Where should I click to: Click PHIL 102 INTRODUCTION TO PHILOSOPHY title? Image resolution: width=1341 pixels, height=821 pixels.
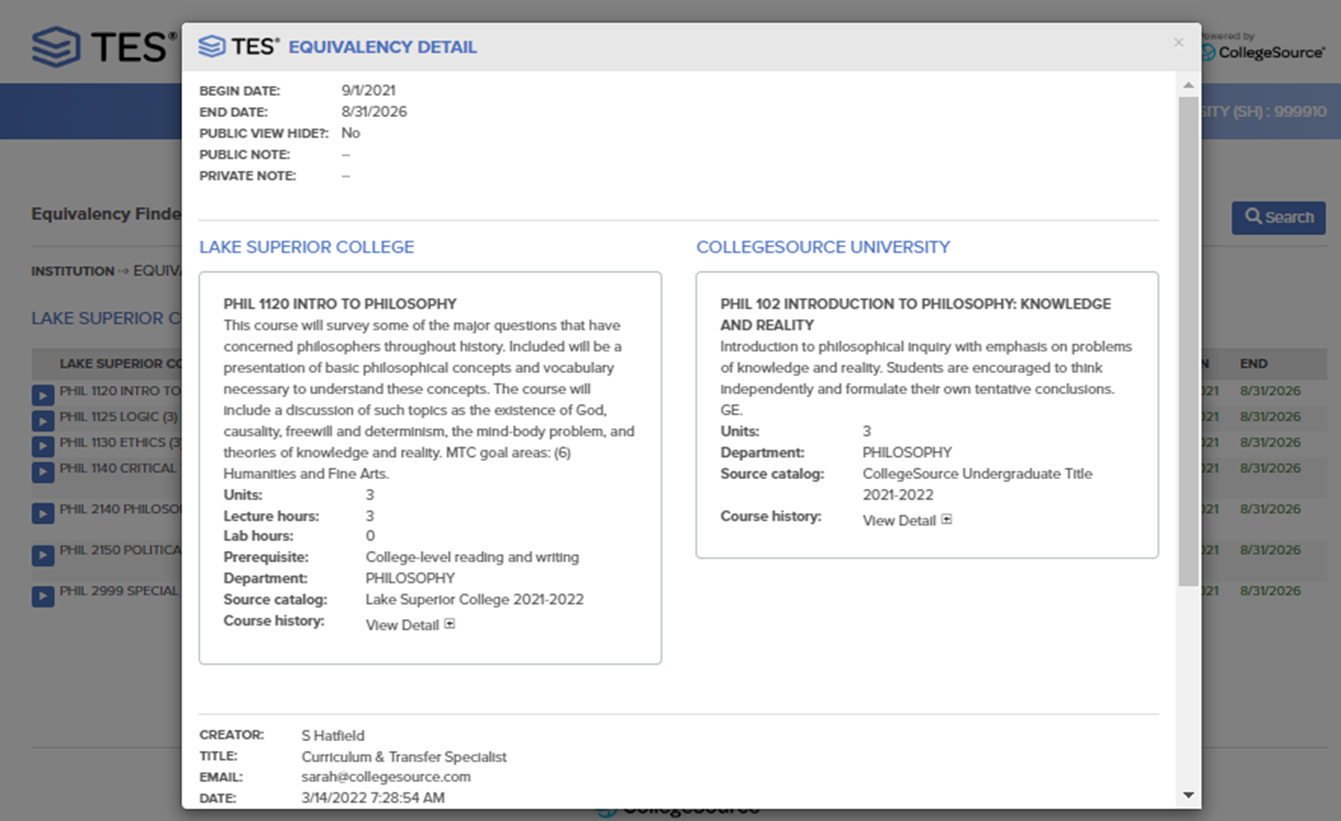(x=915, y=314)
